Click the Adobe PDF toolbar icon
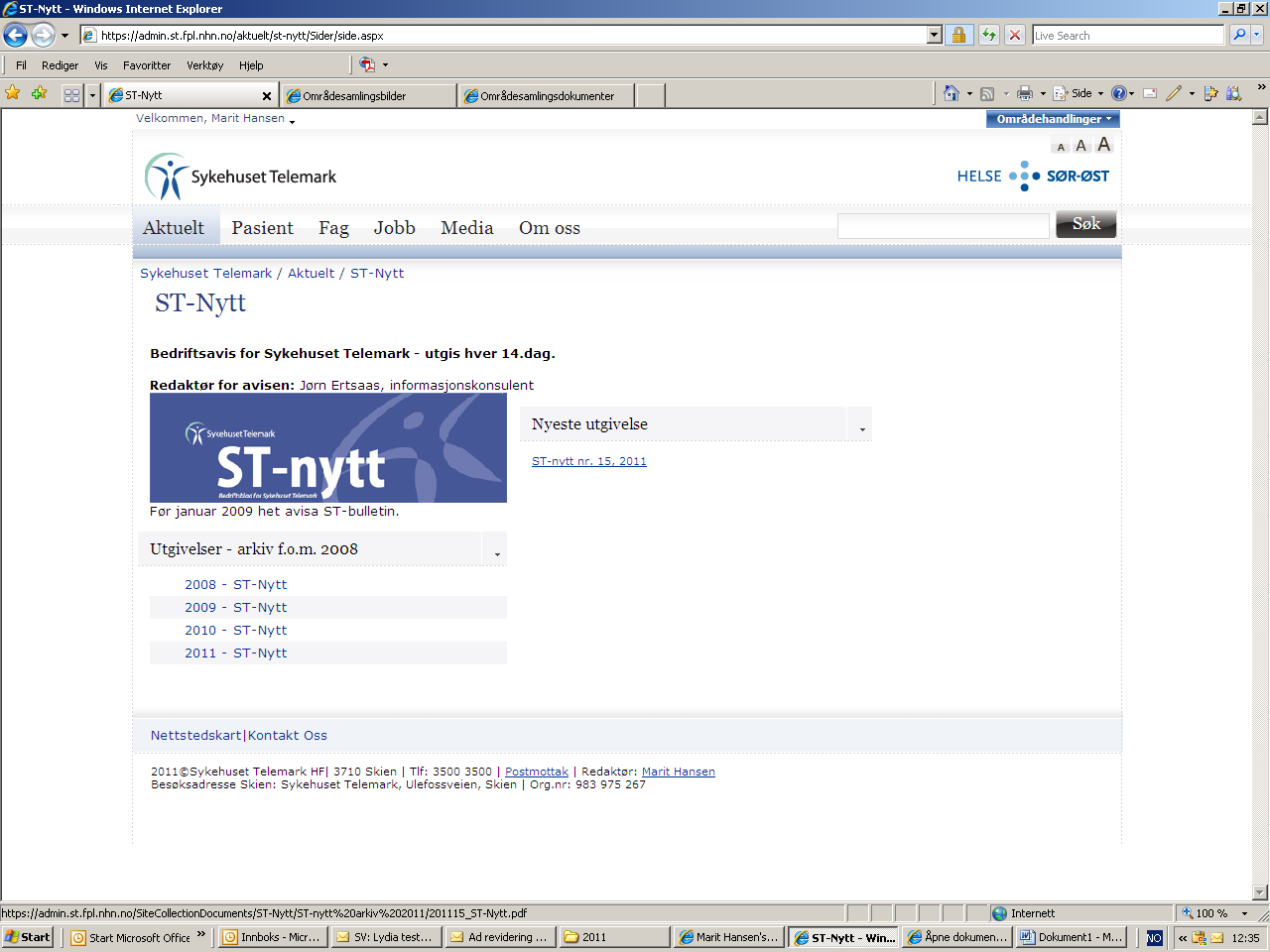Viewport: 1270px width, 952px height. point(367,64)
